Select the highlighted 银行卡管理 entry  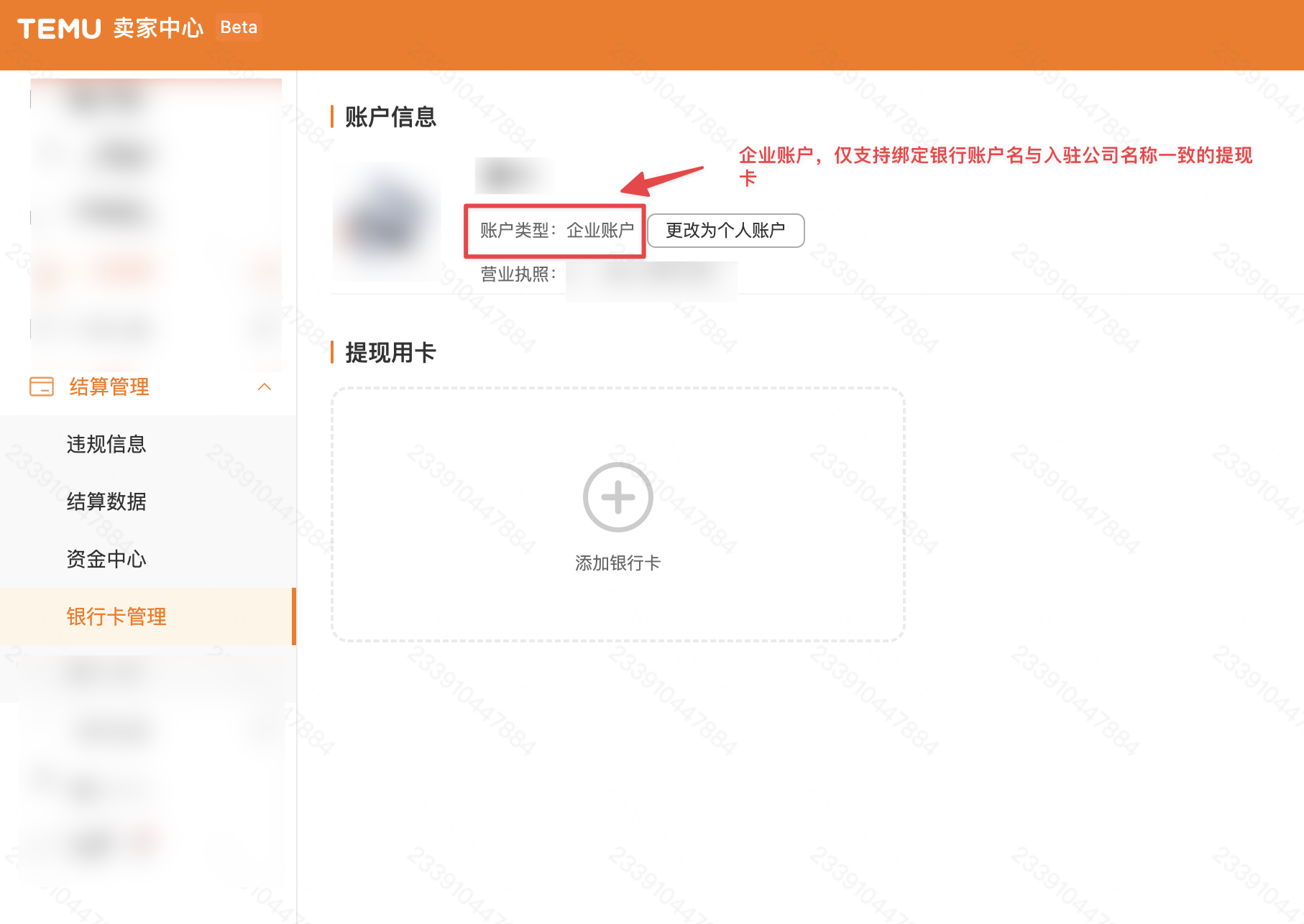tap(115, 616)
